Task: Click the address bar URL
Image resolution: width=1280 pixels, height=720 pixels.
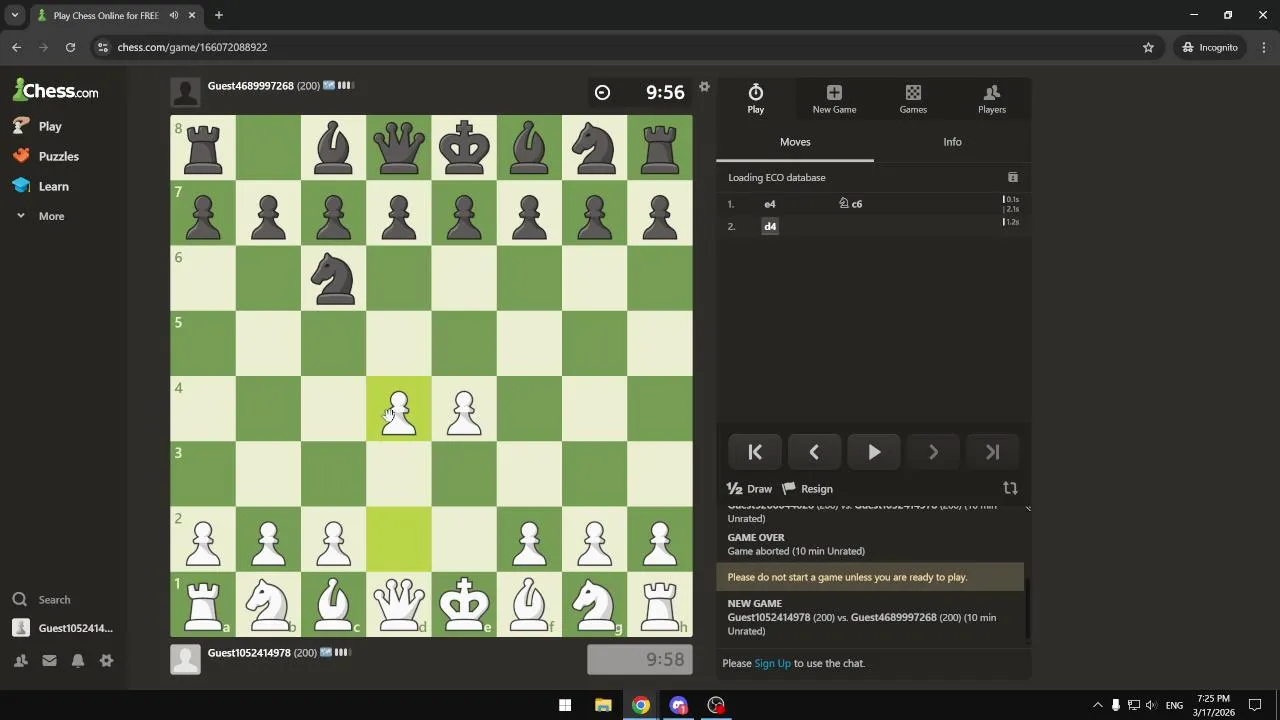Action: (192, 47)
